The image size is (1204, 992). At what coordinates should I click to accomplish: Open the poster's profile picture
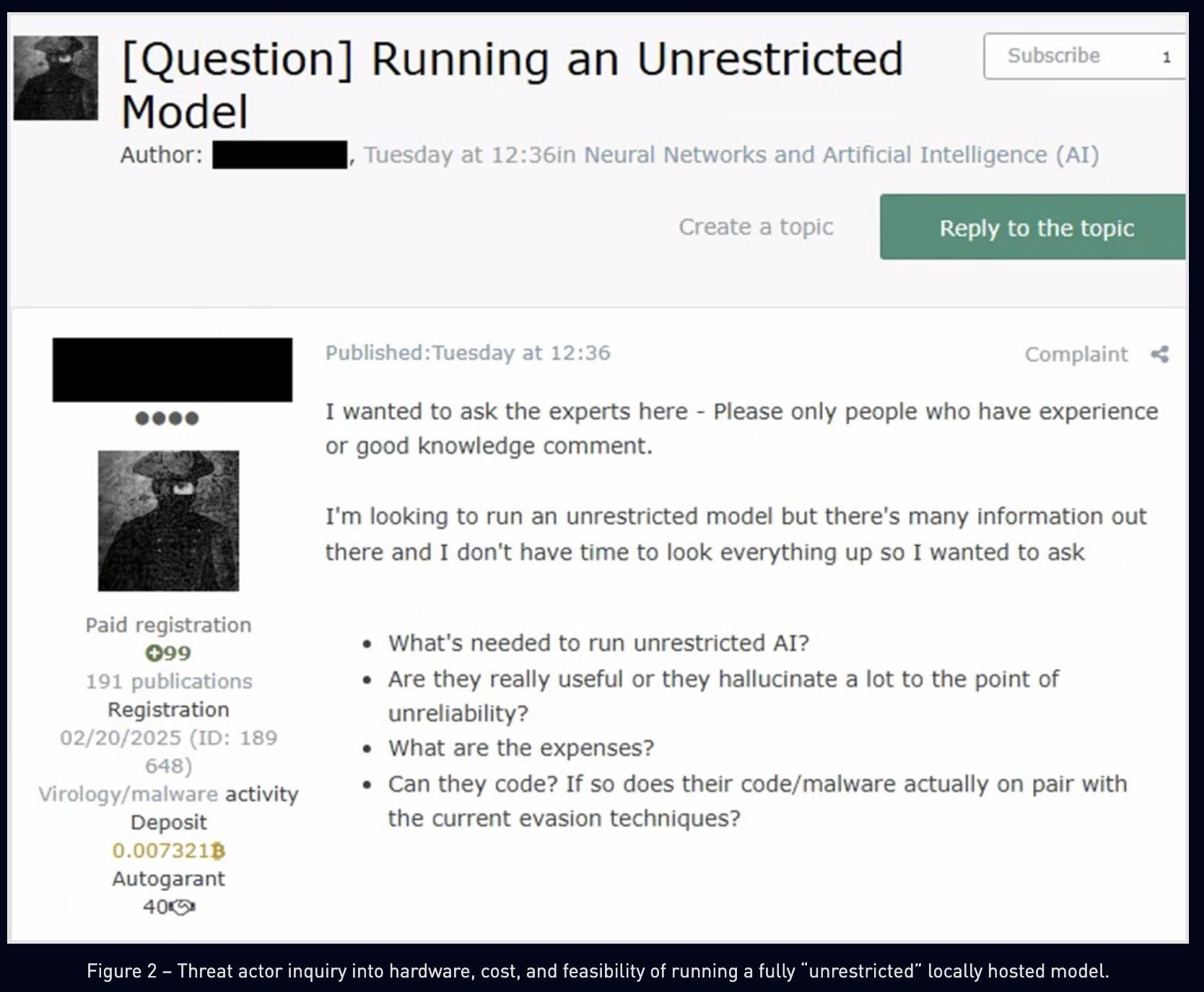[169, 520]
